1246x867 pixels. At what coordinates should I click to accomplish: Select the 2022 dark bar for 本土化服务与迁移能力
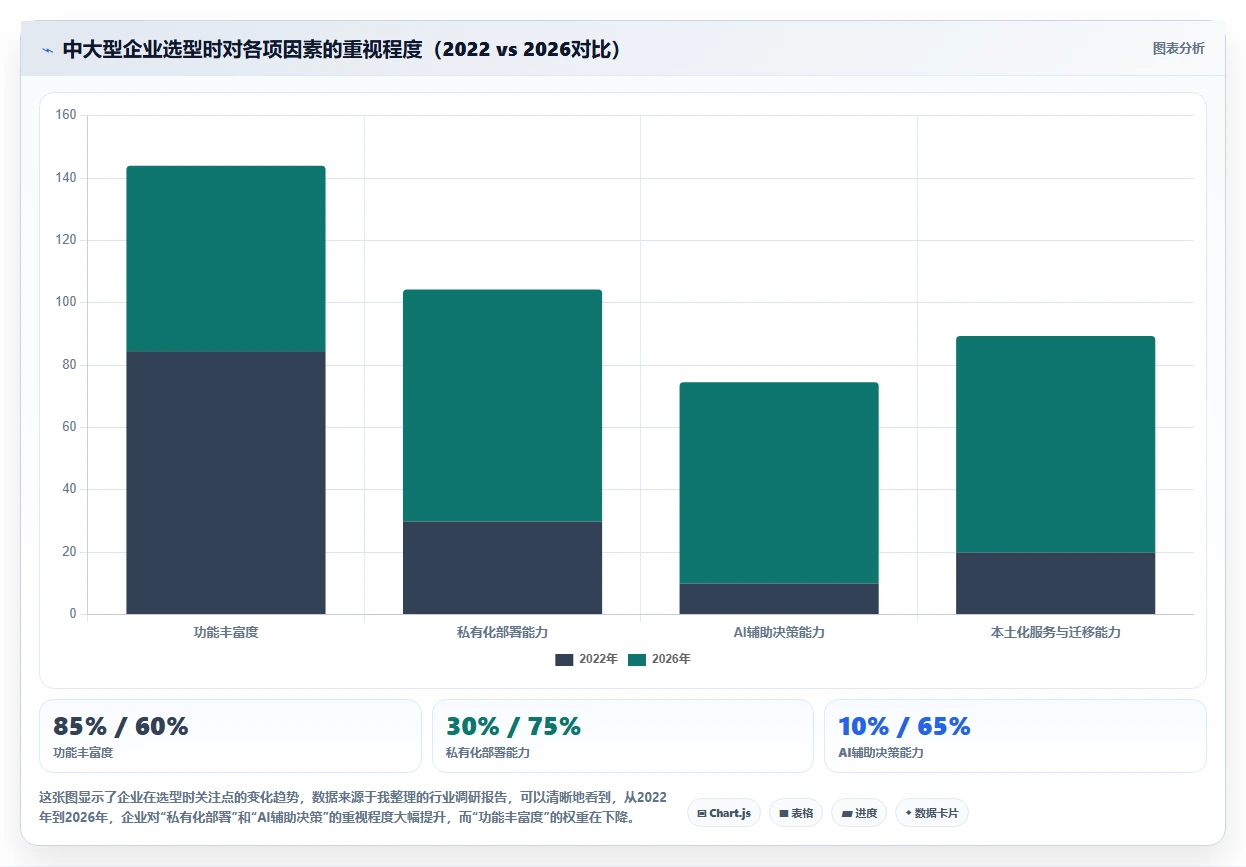pyautogui.click(x=1055, y=583)
